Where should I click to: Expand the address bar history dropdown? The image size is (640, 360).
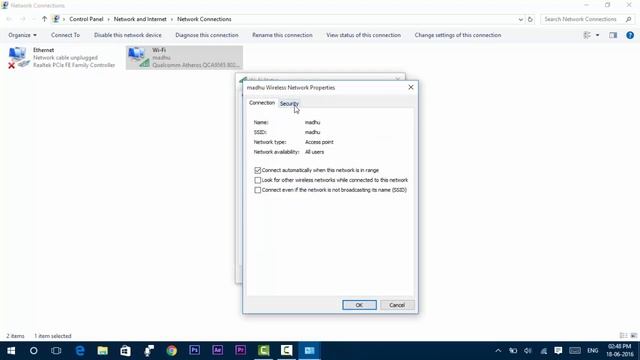[x=520, y=19]
